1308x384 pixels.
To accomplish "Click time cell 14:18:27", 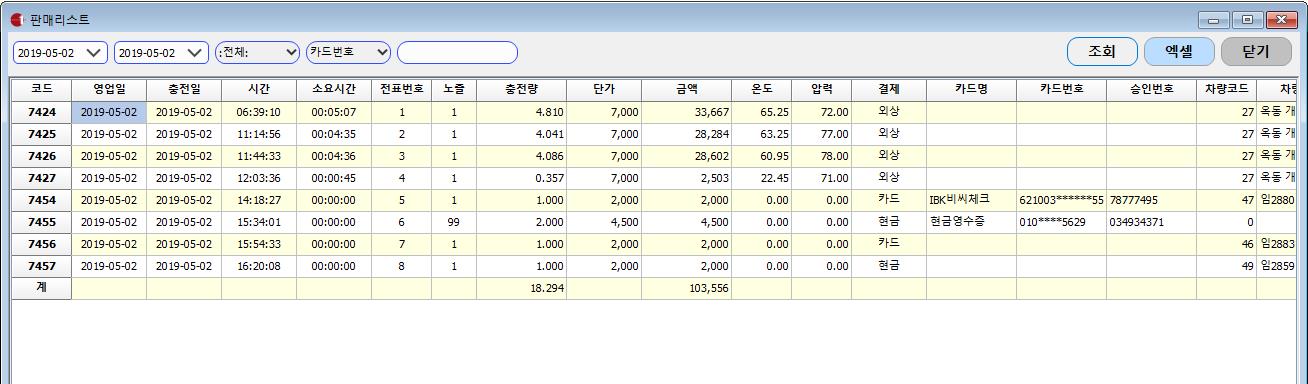I will tap(259, 200).
